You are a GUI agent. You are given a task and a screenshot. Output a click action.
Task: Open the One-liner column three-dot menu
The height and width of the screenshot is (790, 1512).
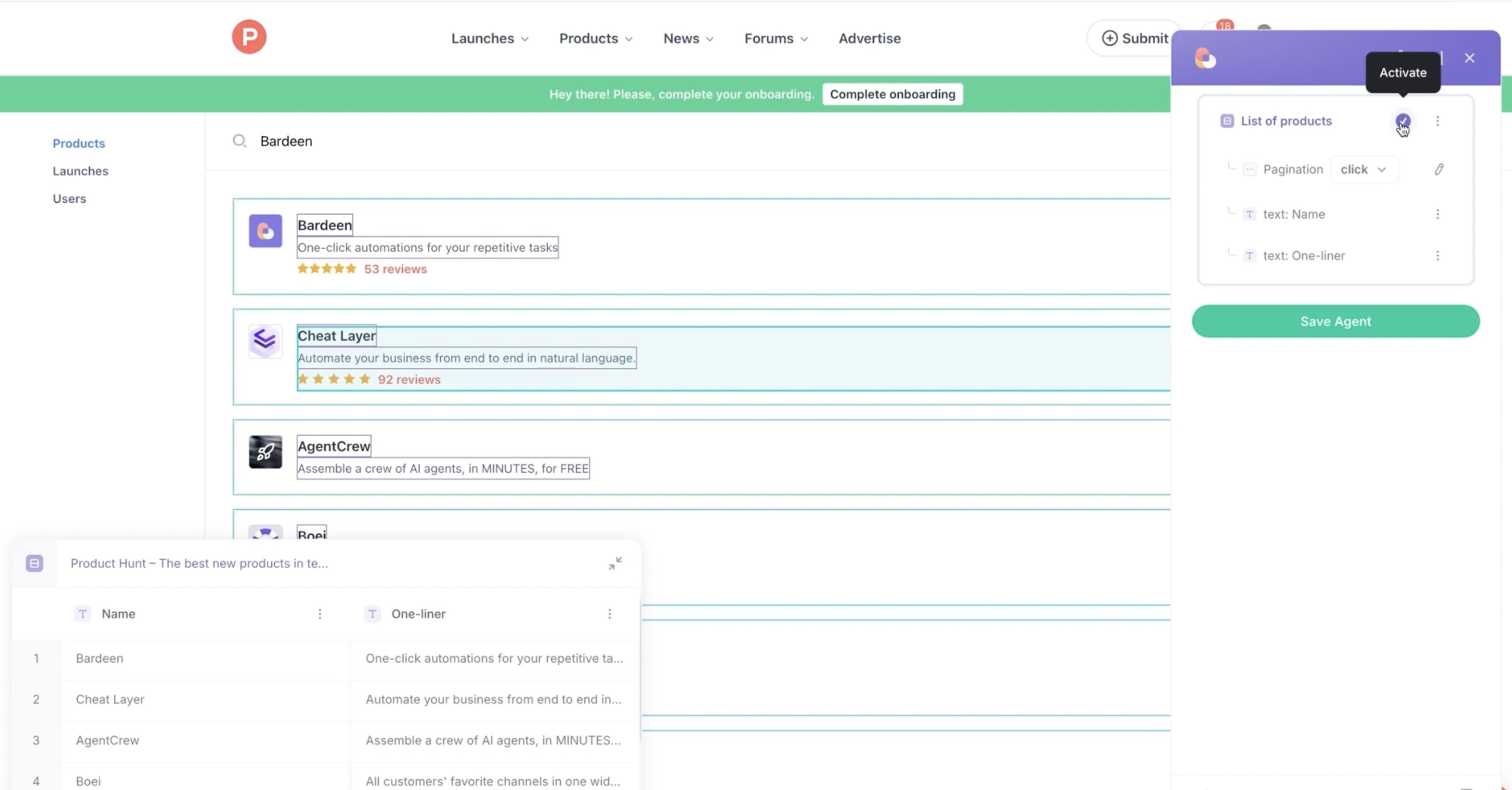pyautogui.click(x=609, y=614)
